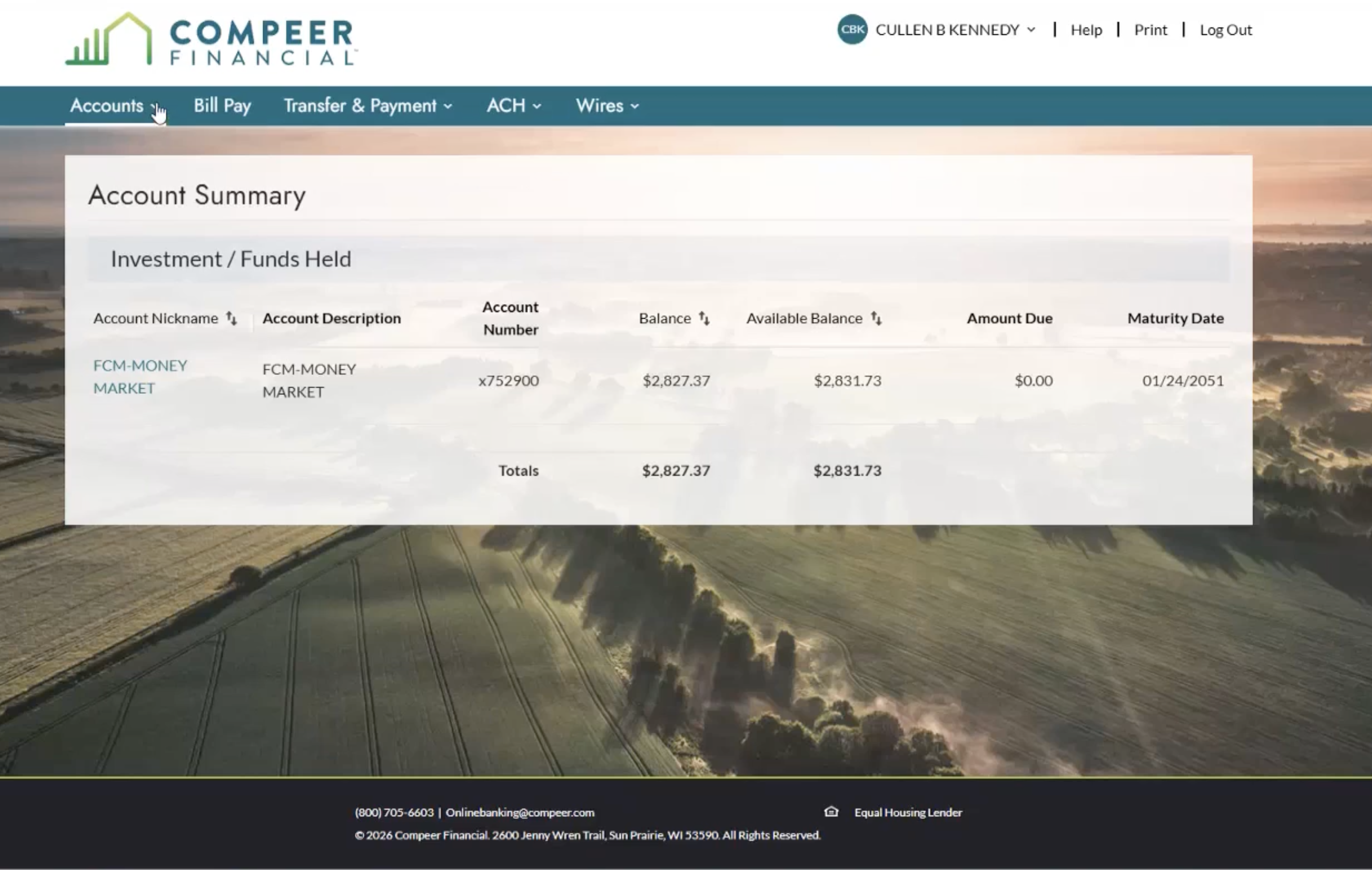
Task: Open the FCM-MONEY MARKET account link
Action: tap(140, 376)
